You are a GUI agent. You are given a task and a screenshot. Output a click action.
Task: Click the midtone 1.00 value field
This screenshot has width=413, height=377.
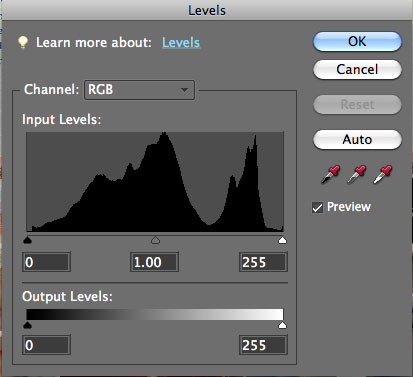[154, 262]
